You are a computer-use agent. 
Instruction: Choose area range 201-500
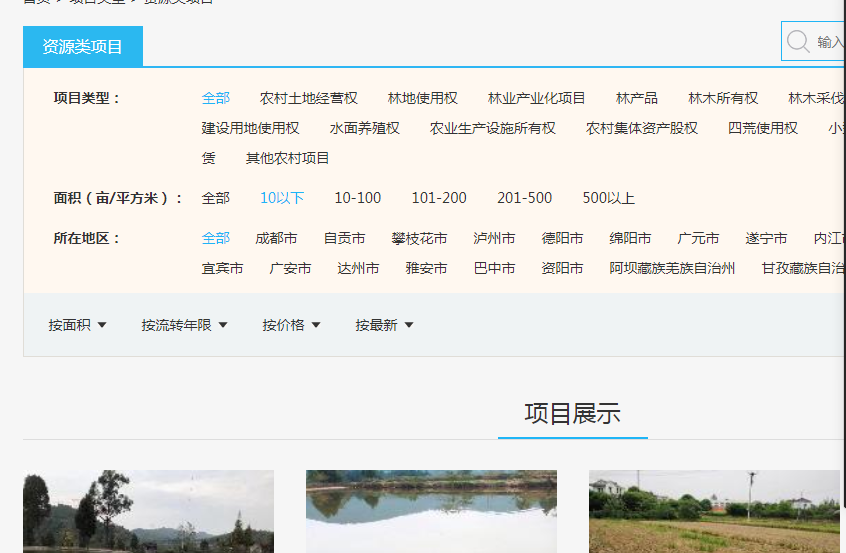[x=524, y=198]
